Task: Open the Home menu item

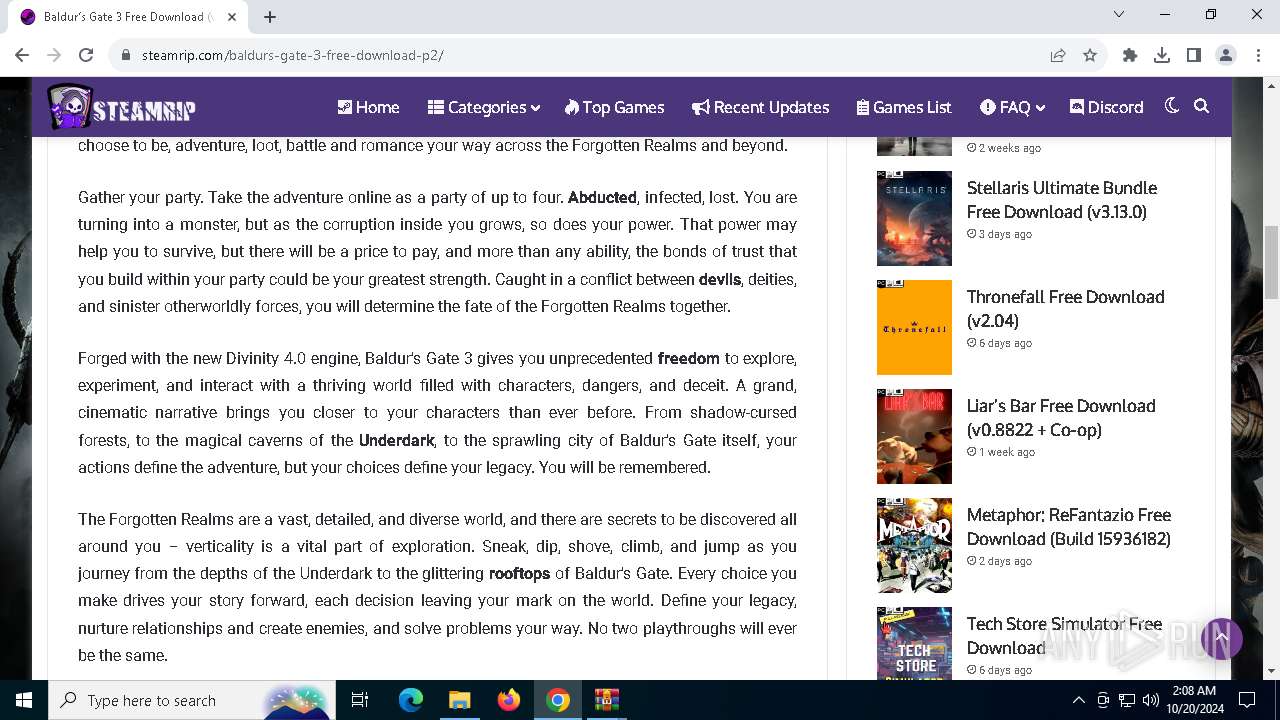Action: 368,107
